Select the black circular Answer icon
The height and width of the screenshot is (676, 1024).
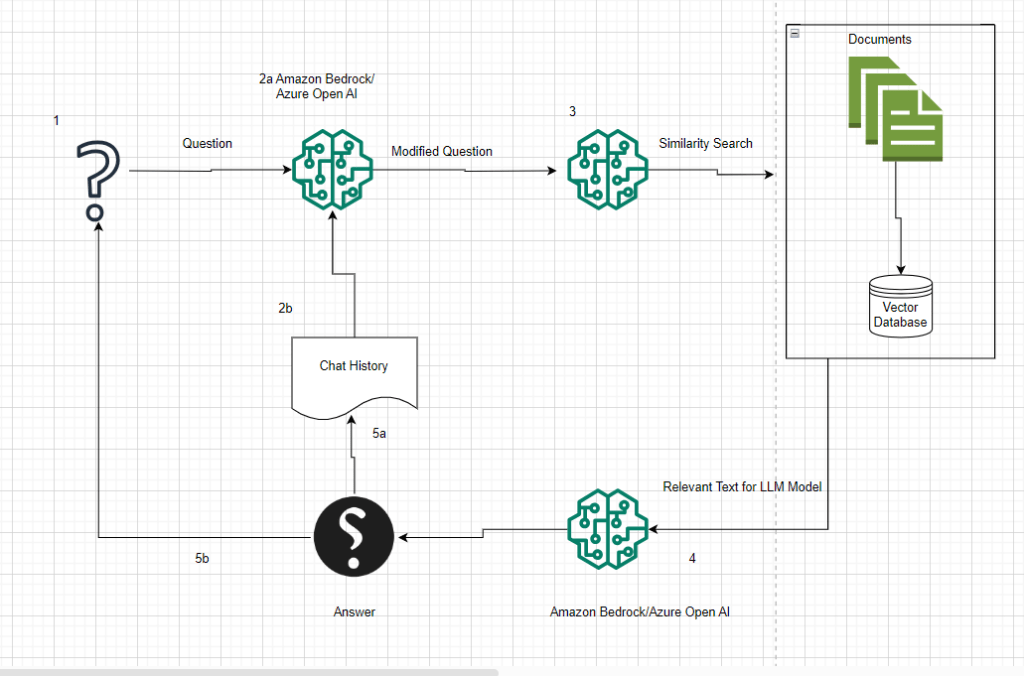point(353,536)
